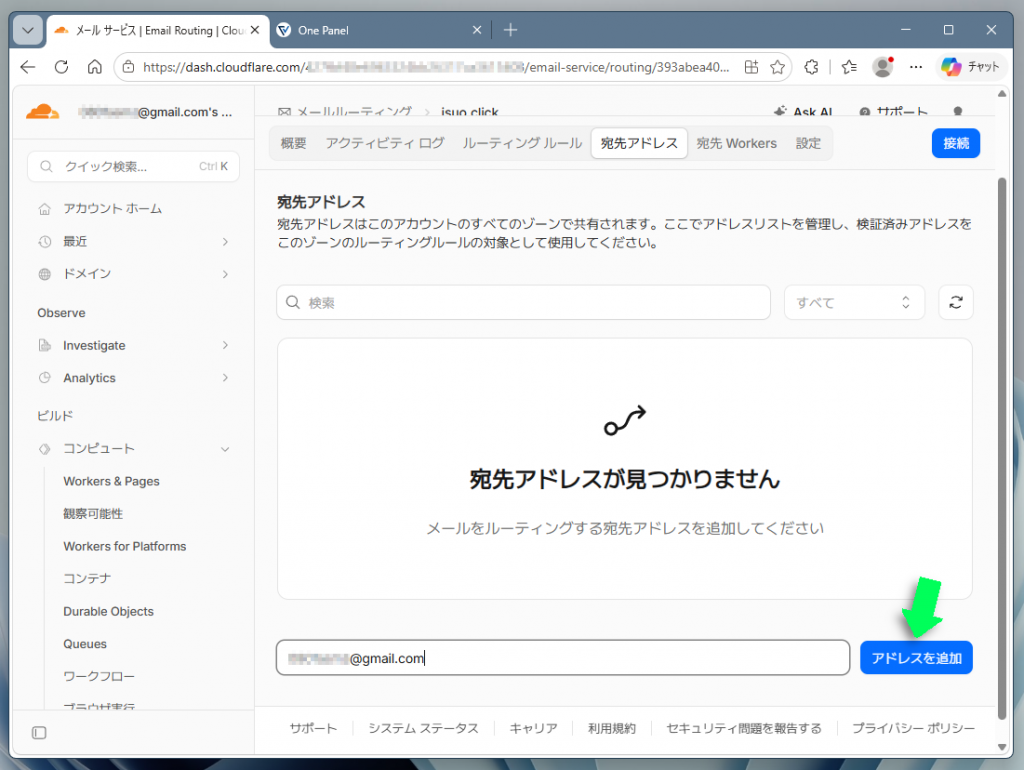
Task: Open 利用規約 footer link
Action: [611, 728]
